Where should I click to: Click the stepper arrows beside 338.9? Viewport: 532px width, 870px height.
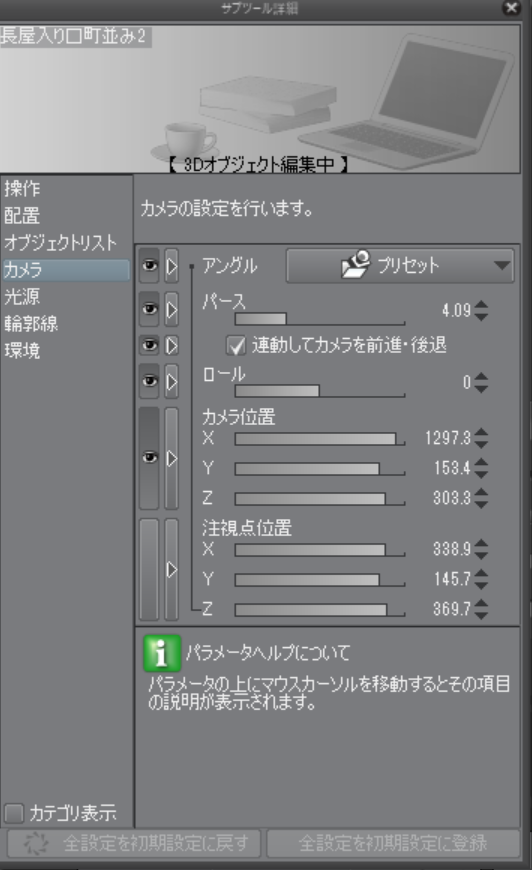tap(482, 549)
